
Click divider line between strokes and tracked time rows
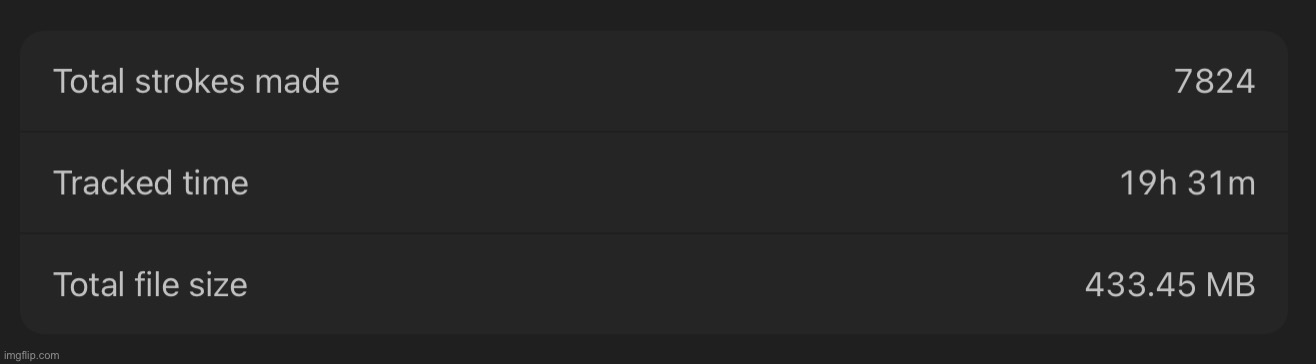[x=653, y=132]
